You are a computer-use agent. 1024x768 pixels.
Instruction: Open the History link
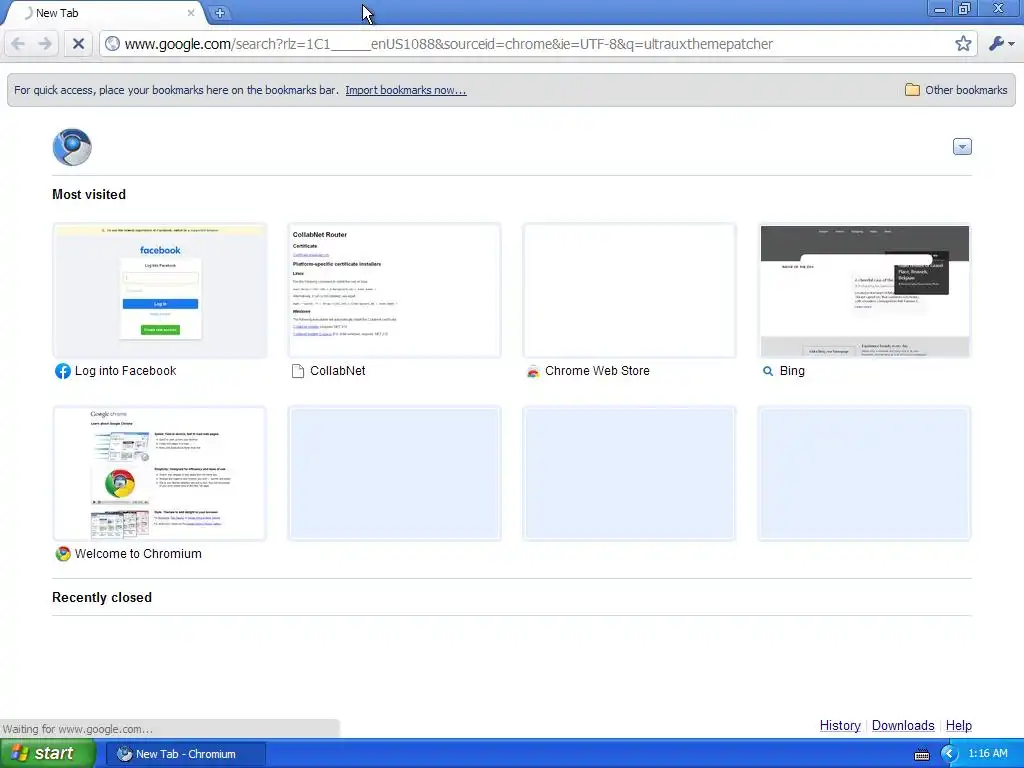(x=840, y=726)
